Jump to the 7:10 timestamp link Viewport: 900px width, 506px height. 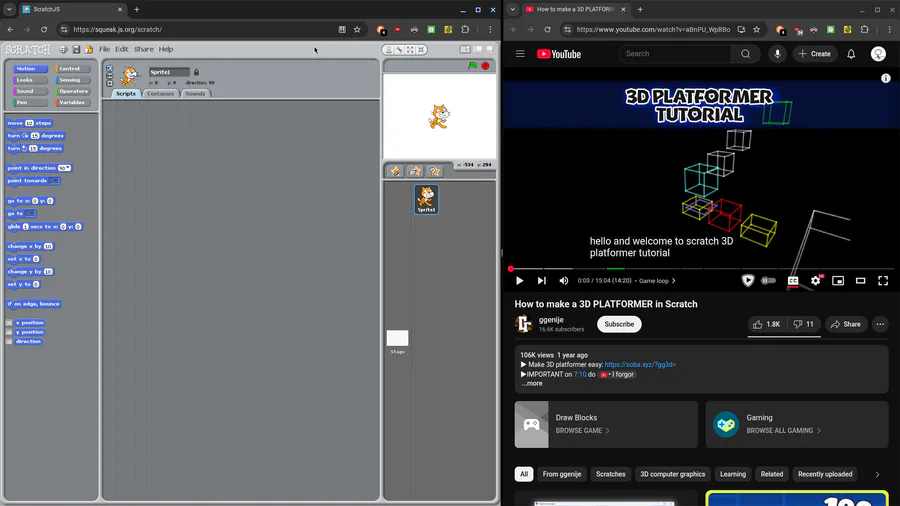point(580,374)
